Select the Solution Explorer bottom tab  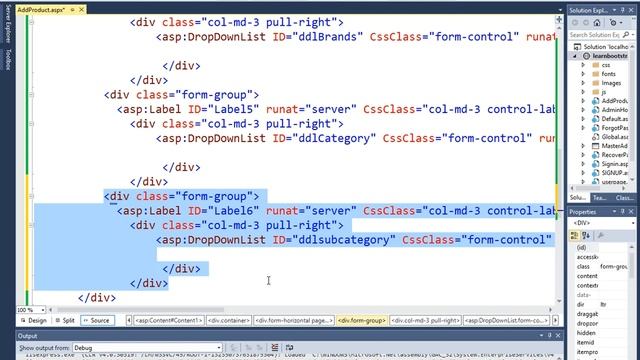click(578, 198)
